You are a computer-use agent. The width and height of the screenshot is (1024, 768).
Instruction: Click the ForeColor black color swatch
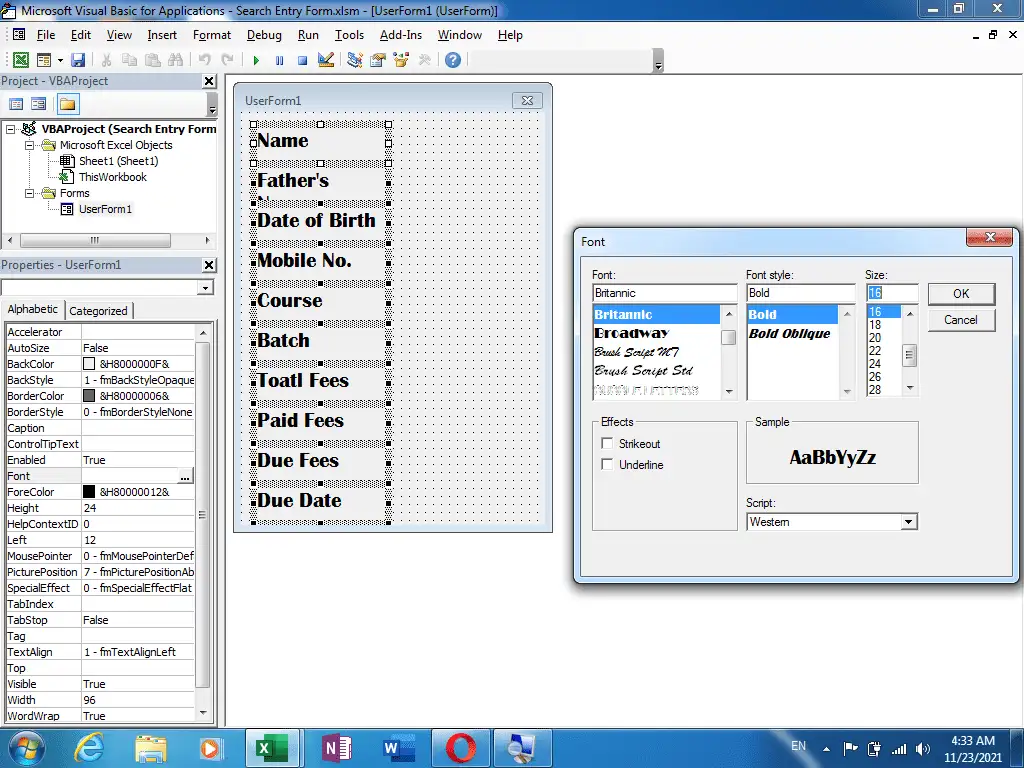click(89, 492)
